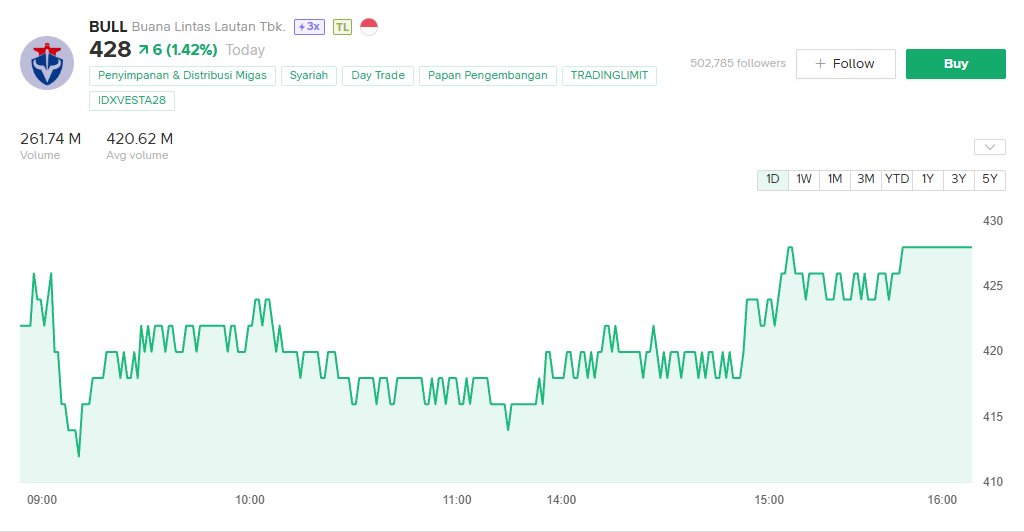Click the Volume label

pos(40,155)
